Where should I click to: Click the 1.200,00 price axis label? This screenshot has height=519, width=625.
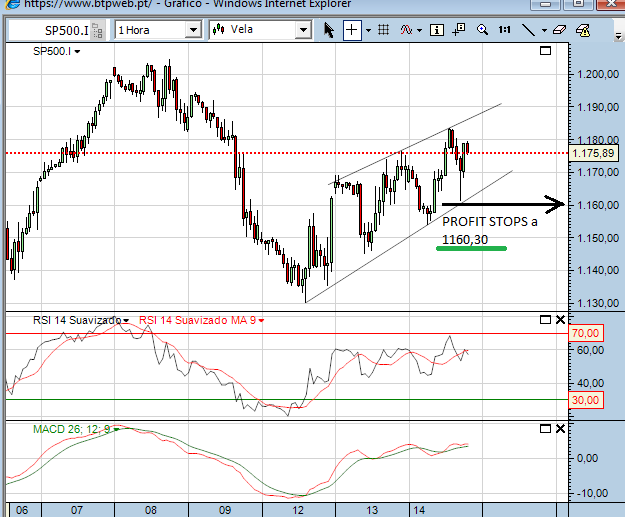[x=598, y=74]
